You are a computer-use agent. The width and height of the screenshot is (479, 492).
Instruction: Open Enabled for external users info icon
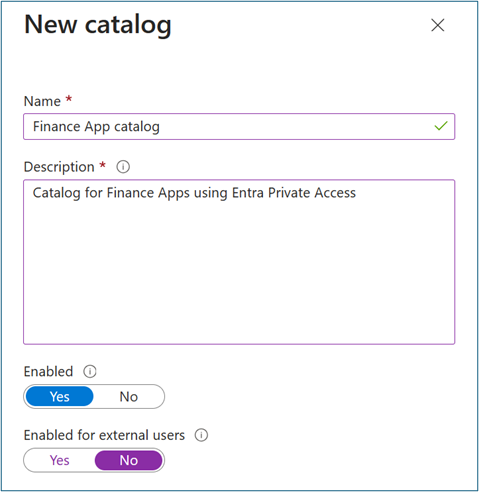[201, 435]
